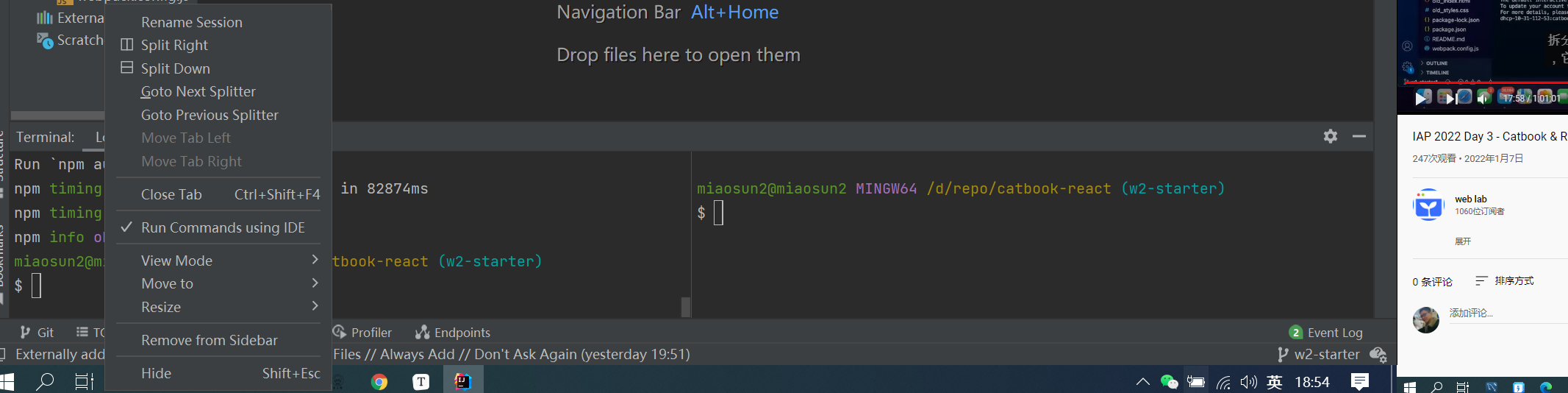Seek on the red video progress bar
This screenshot has width=1568, height=393.
(1486, 83)
